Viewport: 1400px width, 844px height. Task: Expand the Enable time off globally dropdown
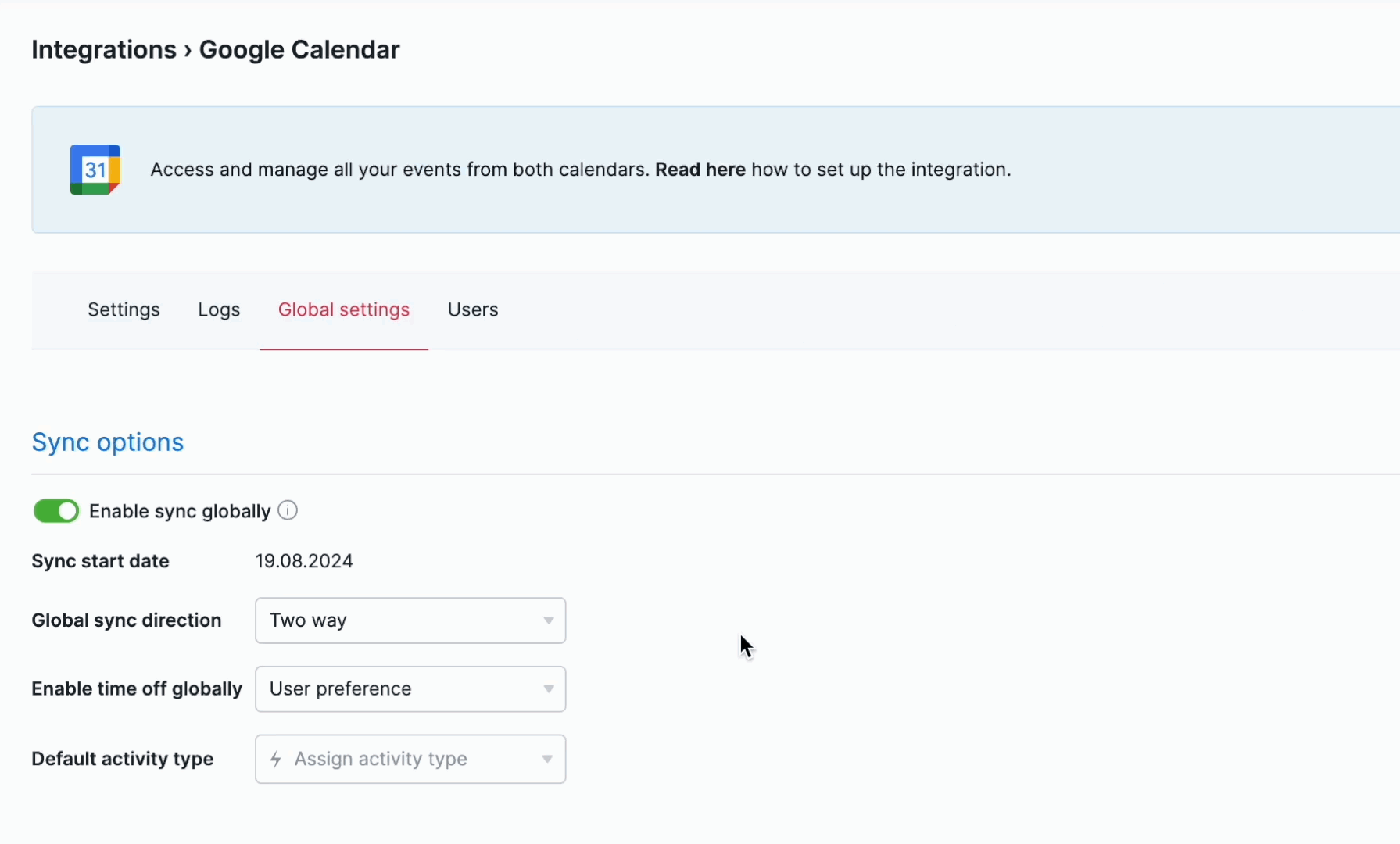(x=410, y=689)
